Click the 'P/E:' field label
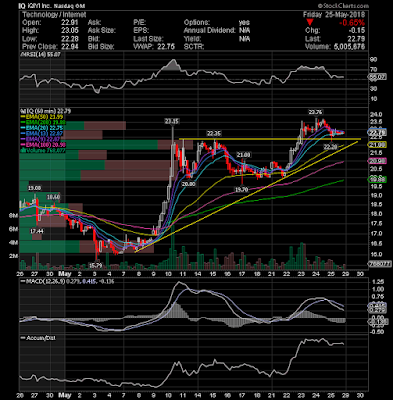Image resolution: width=393 pixels, height=400 pixels. pos(139,23)
